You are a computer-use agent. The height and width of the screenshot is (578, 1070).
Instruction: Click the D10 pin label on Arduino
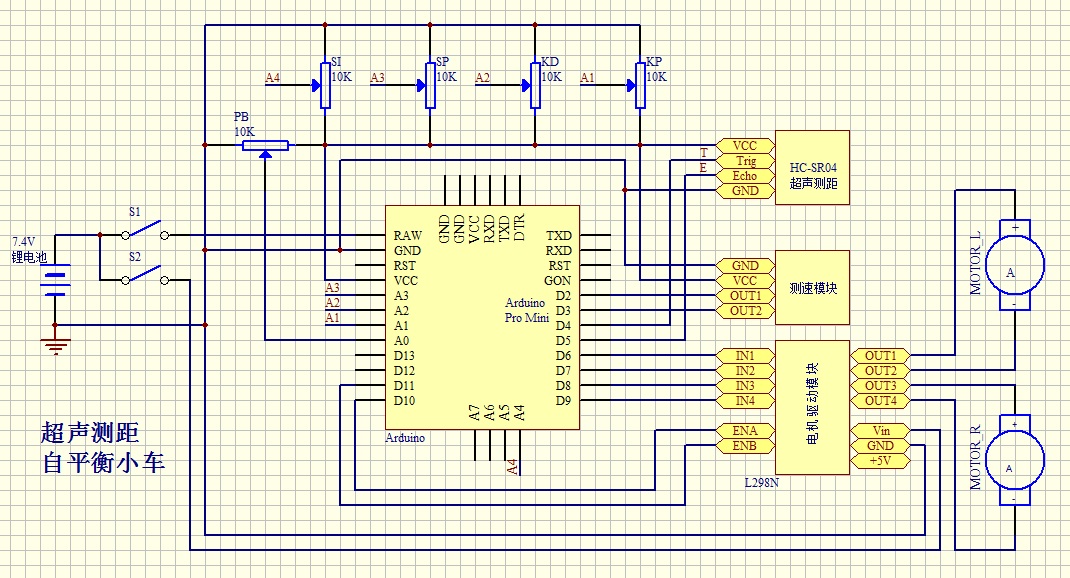404,401
